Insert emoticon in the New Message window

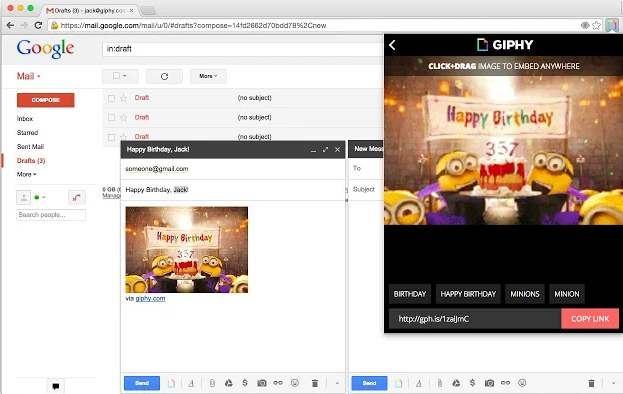coord(522,383)
